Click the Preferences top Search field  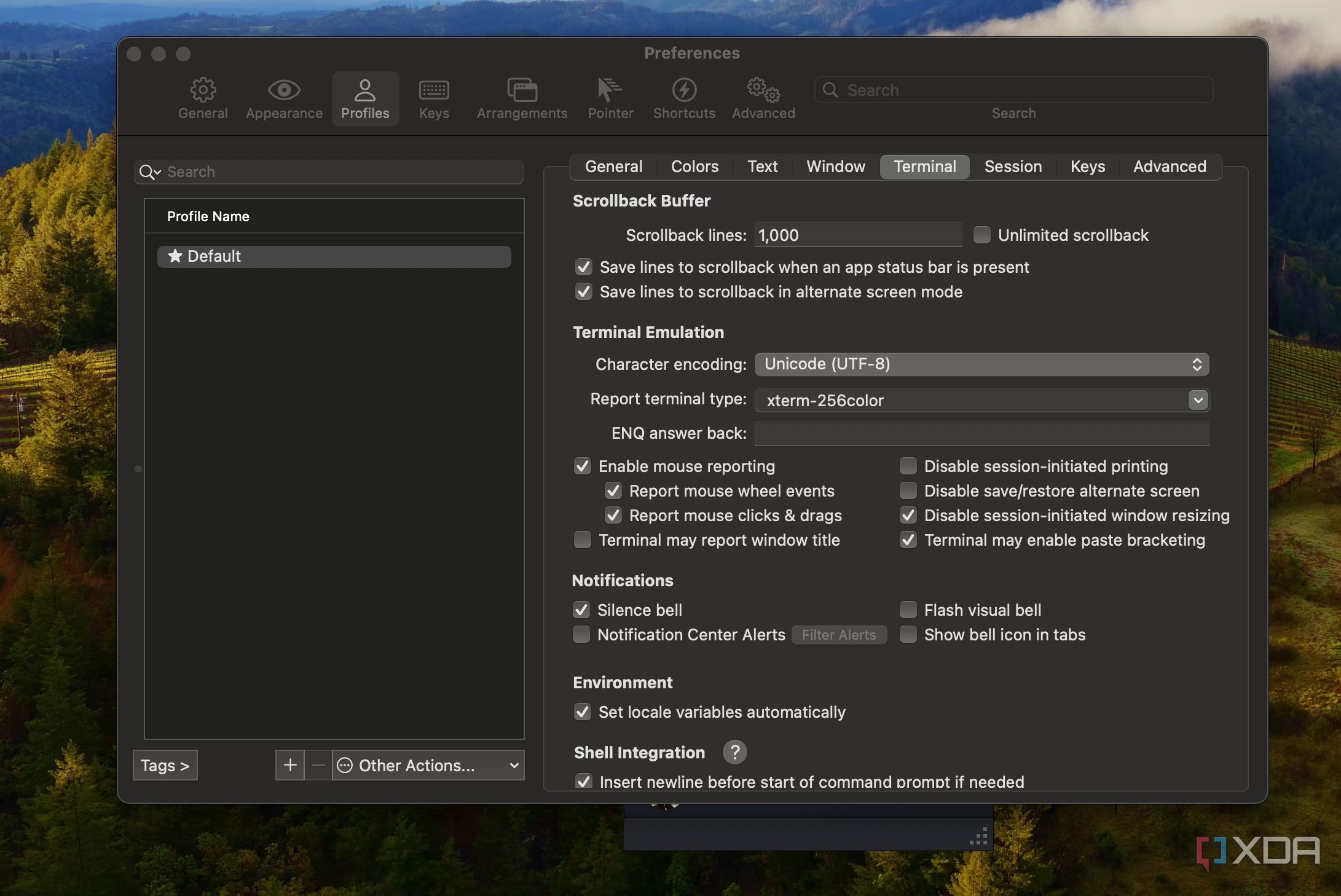[x=1014, y=90]
